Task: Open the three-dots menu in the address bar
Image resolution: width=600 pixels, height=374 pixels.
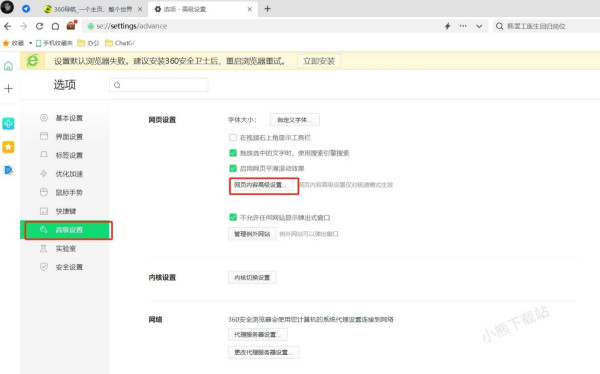Action: click(x=463, y=26)
